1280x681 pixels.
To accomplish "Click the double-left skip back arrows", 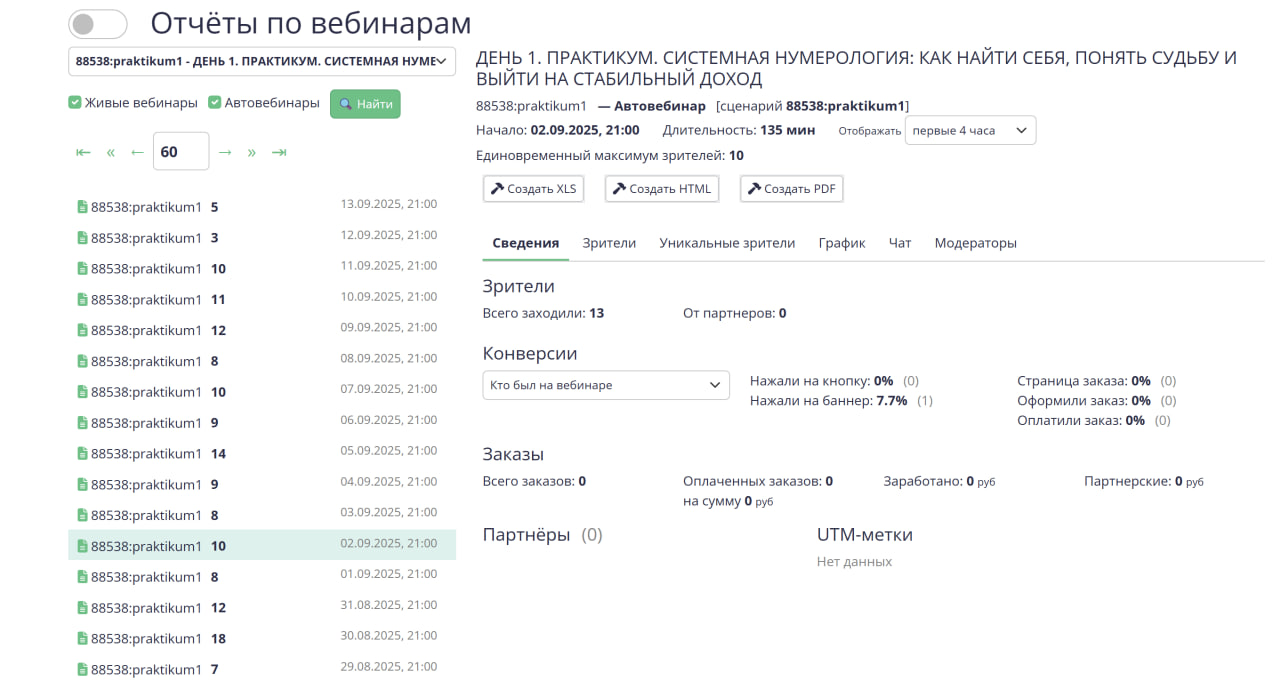I will coord(111,152).
